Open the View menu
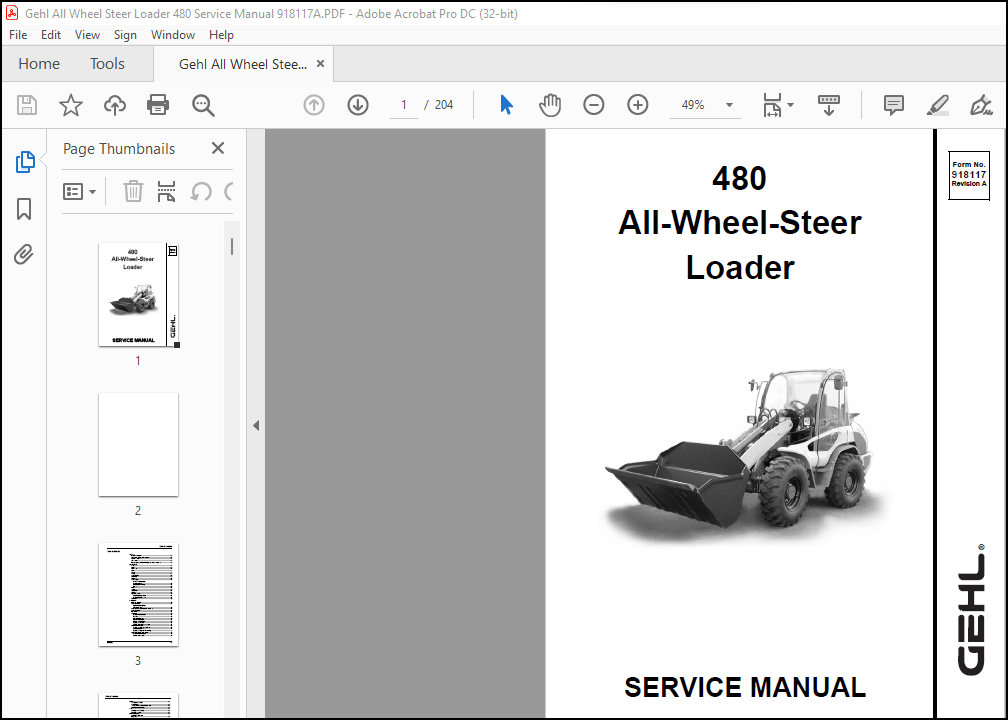The height and width of the screenshot is (720, 1008). tap(87, 35)
